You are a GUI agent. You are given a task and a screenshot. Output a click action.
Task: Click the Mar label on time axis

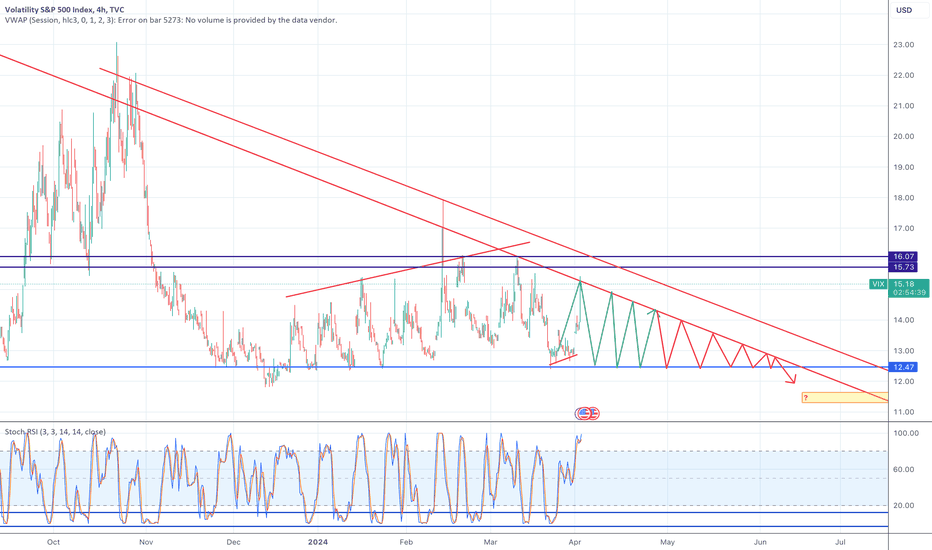pos(490,542)
